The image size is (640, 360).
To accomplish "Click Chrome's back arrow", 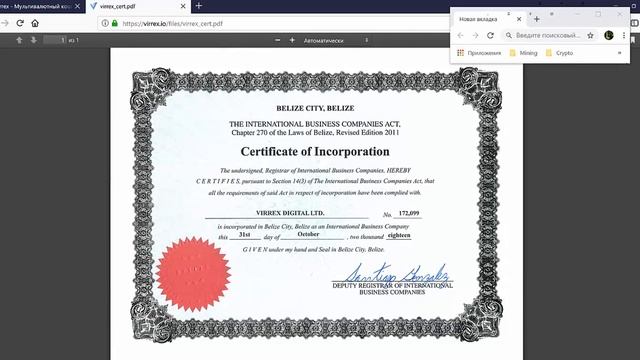I will pos(460,36).
